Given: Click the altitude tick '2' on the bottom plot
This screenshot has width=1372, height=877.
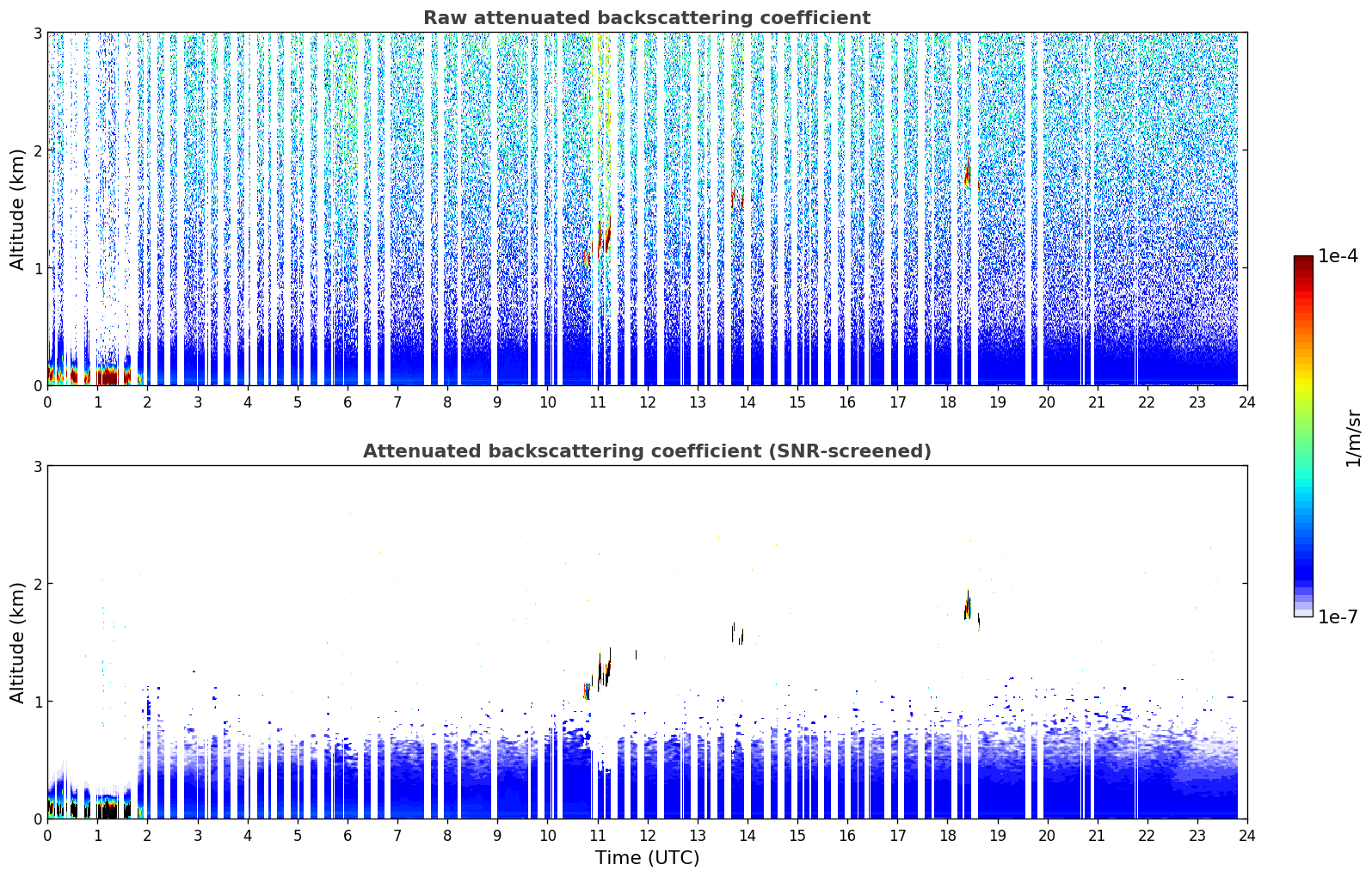Looking at the screenshot, I should pyautogui.click(x=38, y=584).
